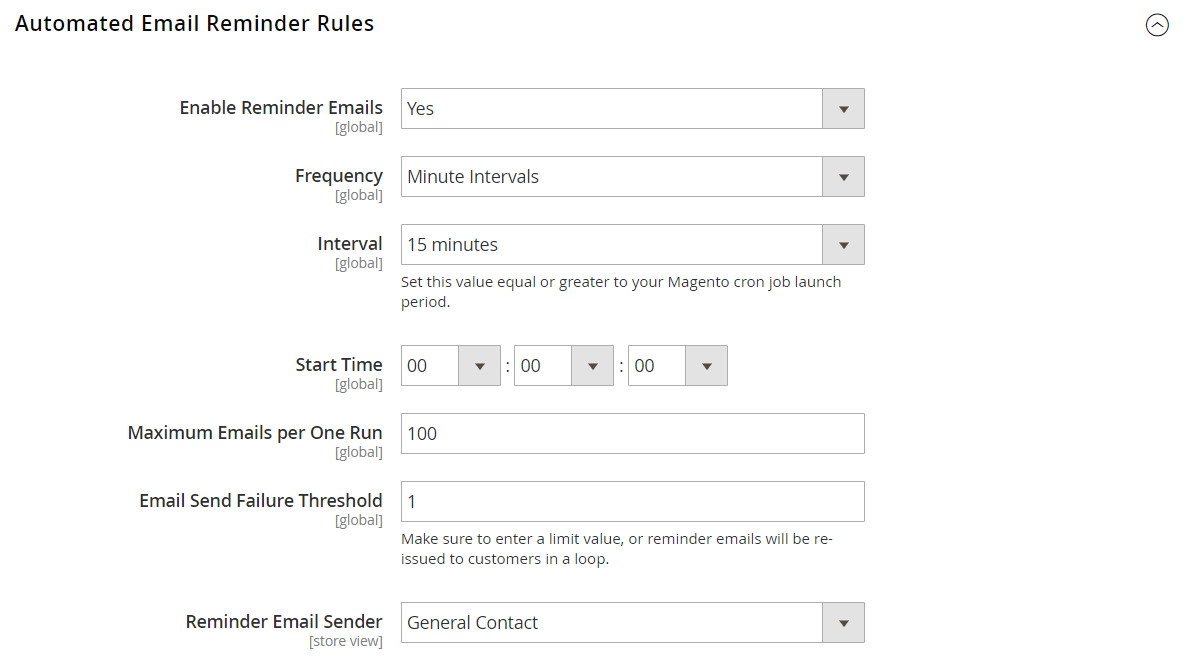Click the Minute Intervals value in Frequency
Viewport: 1185px width, 664px height.
(473, 176)
